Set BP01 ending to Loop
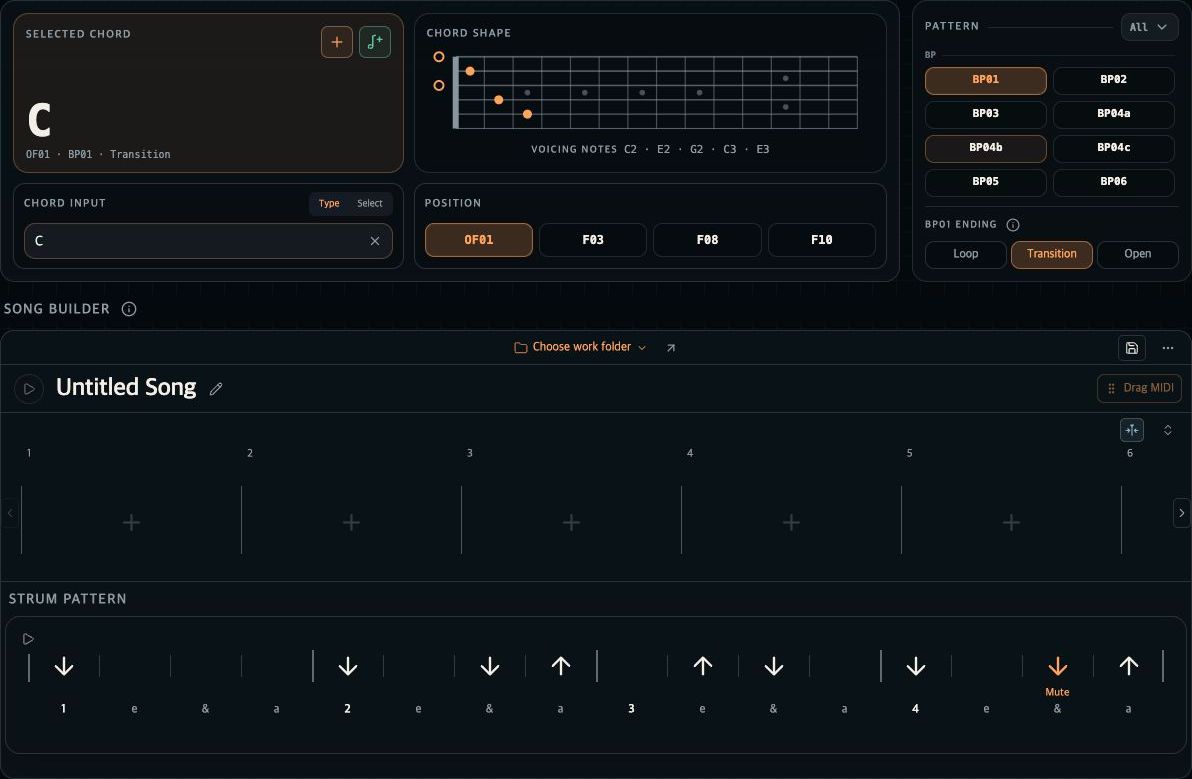1192x779 pixels. [965, 254]
